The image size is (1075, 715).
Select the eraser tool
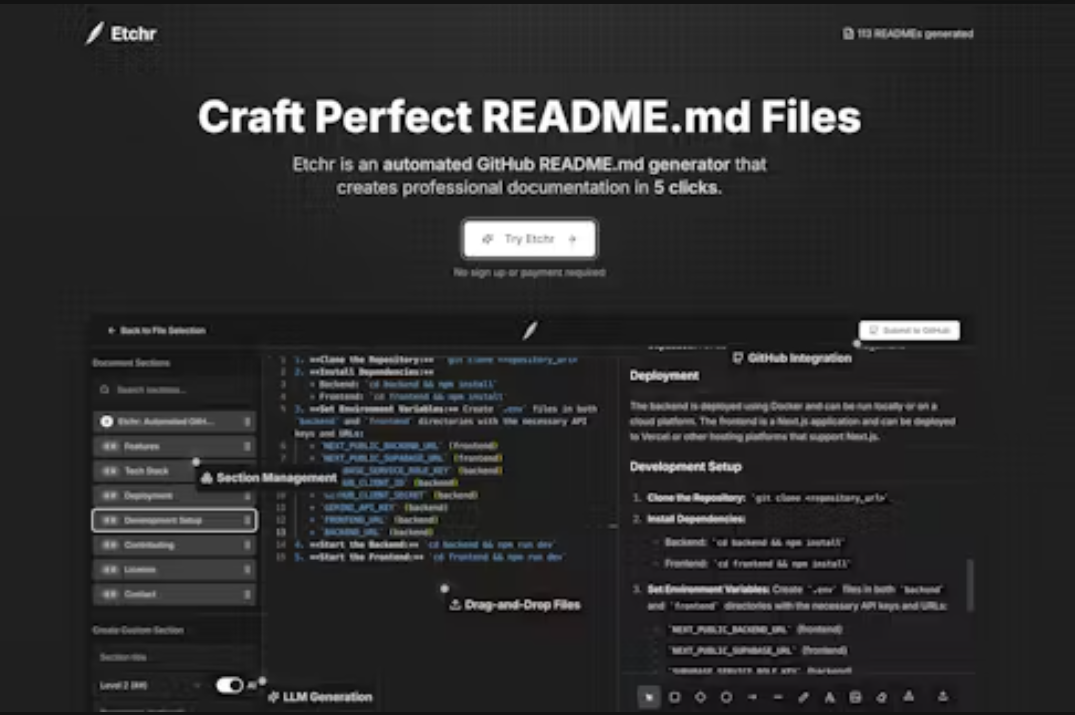pos(882,697)
